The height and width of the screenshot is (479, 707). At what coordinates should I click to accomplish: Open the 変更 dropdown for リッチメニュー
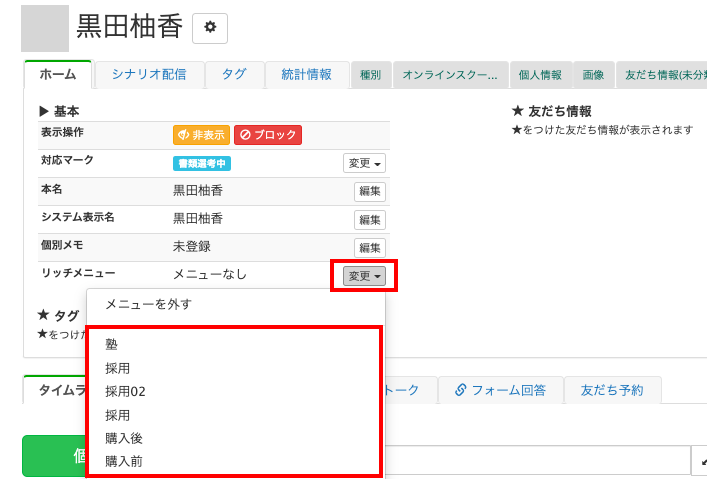364,276
